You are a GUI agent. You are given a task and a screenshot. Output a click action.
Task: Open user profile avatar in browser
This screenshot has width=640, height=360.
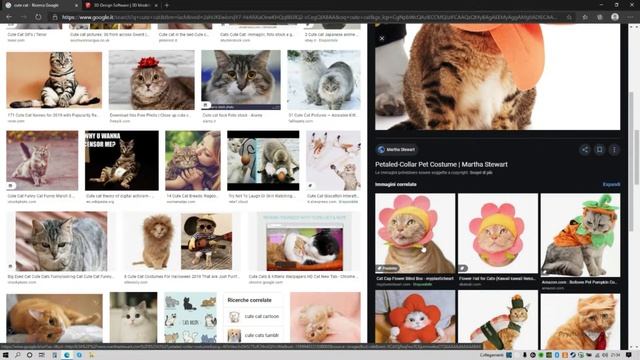point(615,17)
